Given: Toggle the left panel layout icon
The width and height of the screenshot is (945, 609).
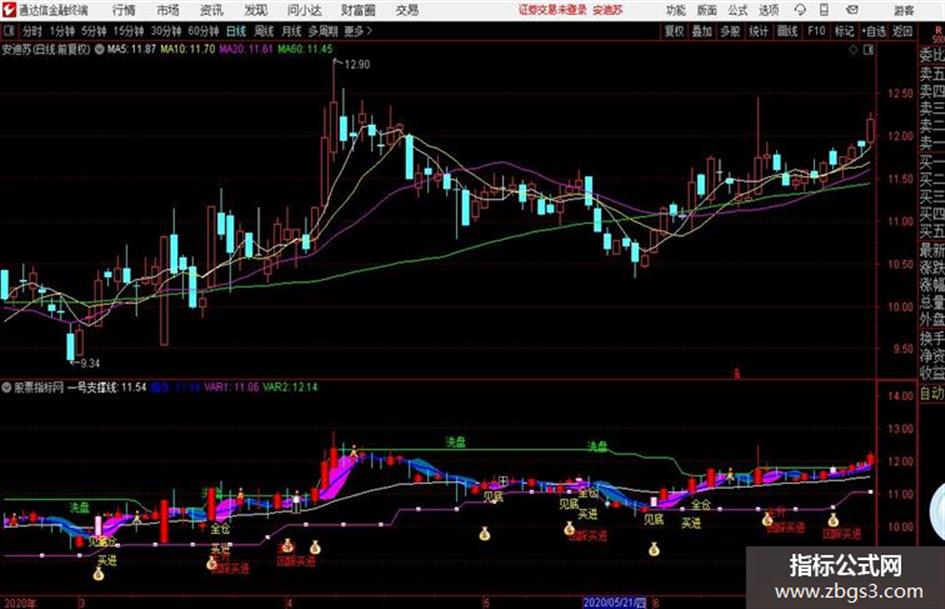Looking at the screenshot, I should pyautogui.click(x=8, y=31).
